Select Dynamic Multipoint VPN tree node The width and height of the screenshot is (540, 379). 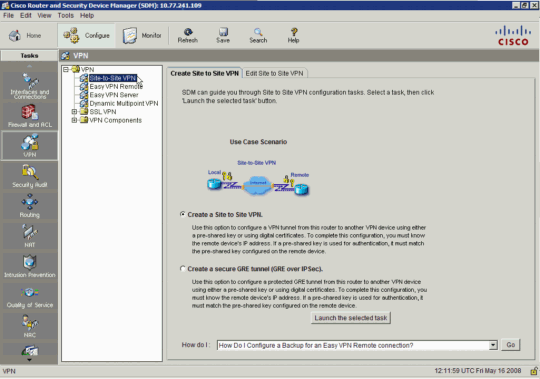[x=124, y=103]
